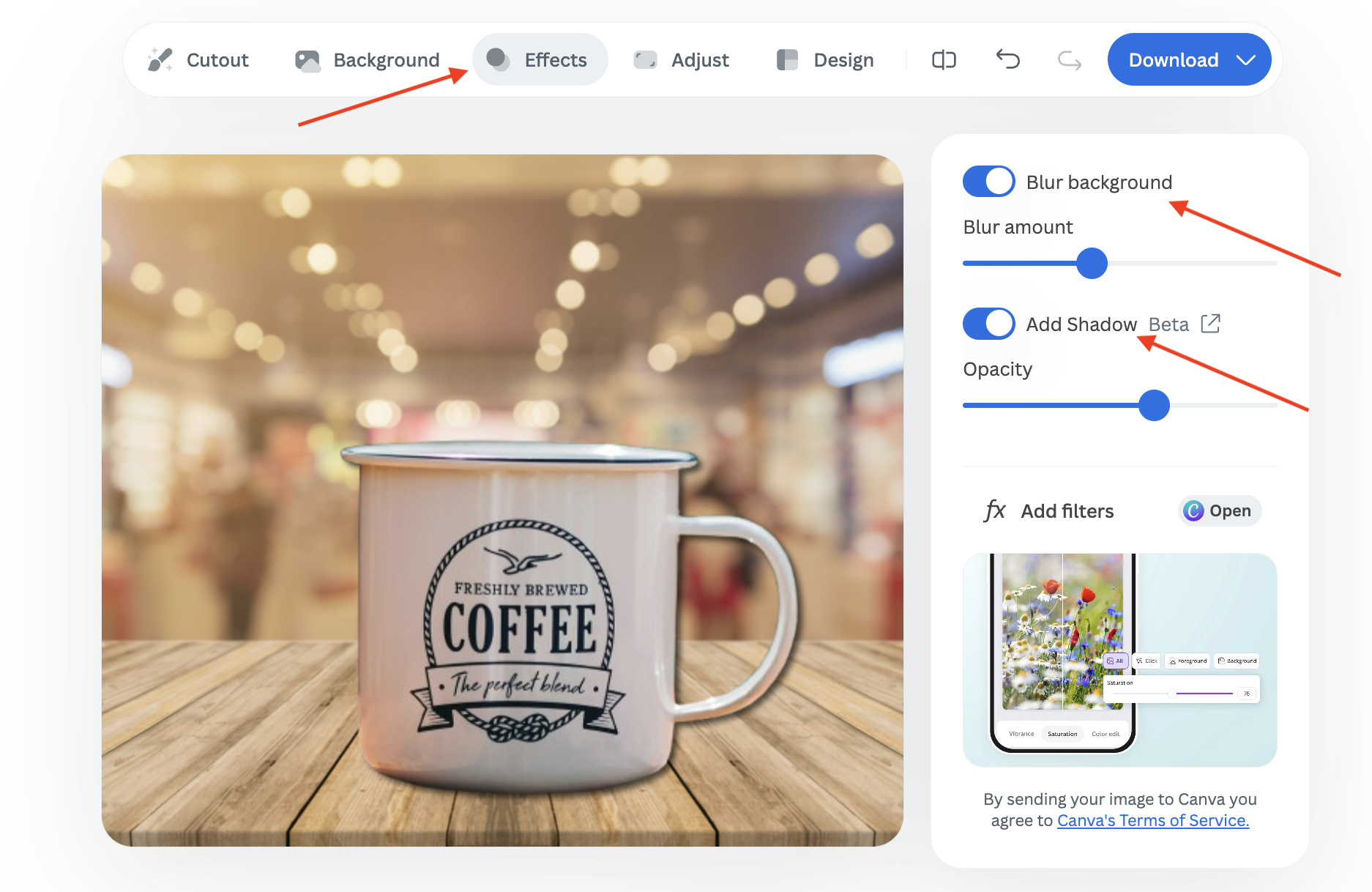The image size is (1372, 892).
Task: Click the filters preview thumbnail
Action: (1119, 659)
